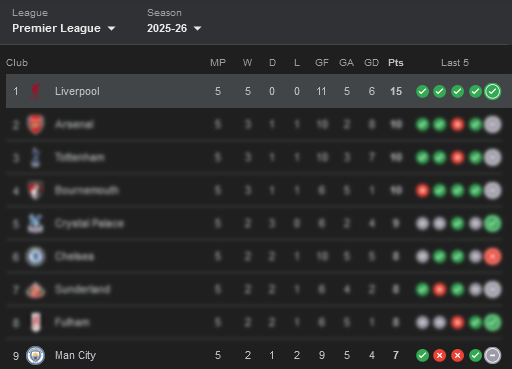Select the Sunderland table row
The height and width of the screenshot is (369, 512).
(254, 289)
